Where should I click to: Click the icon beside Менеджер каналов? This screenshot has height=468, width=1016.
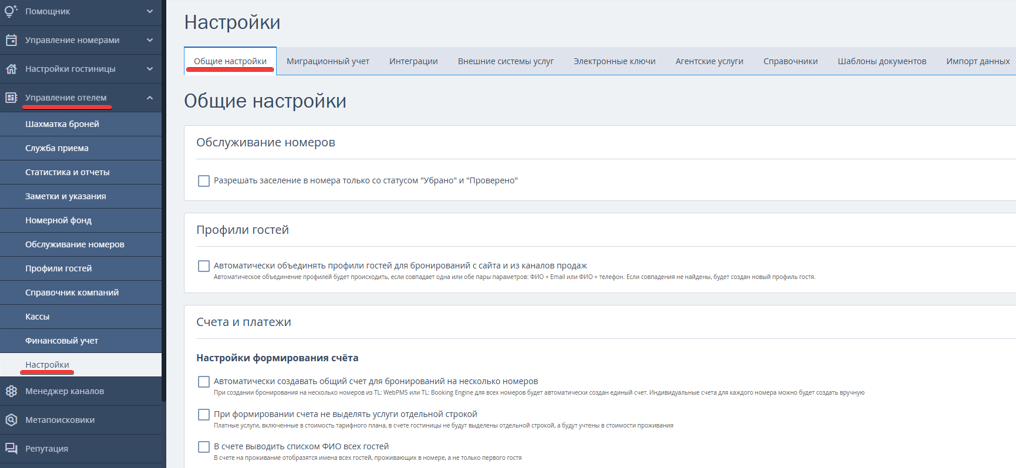11,392
